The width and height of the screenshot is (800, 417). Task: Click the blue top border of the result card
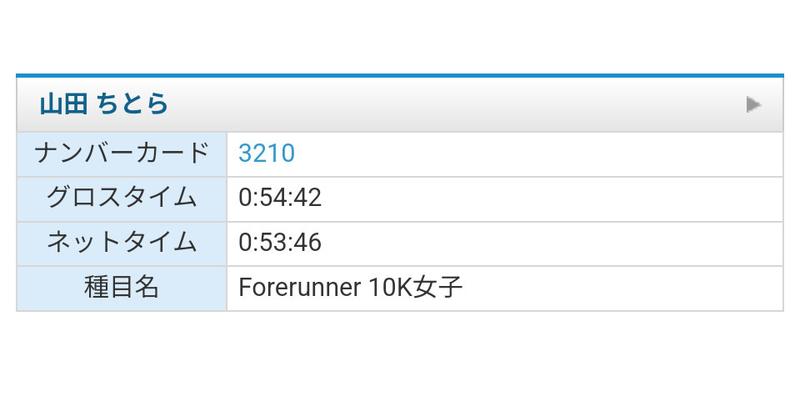[400, 75]
